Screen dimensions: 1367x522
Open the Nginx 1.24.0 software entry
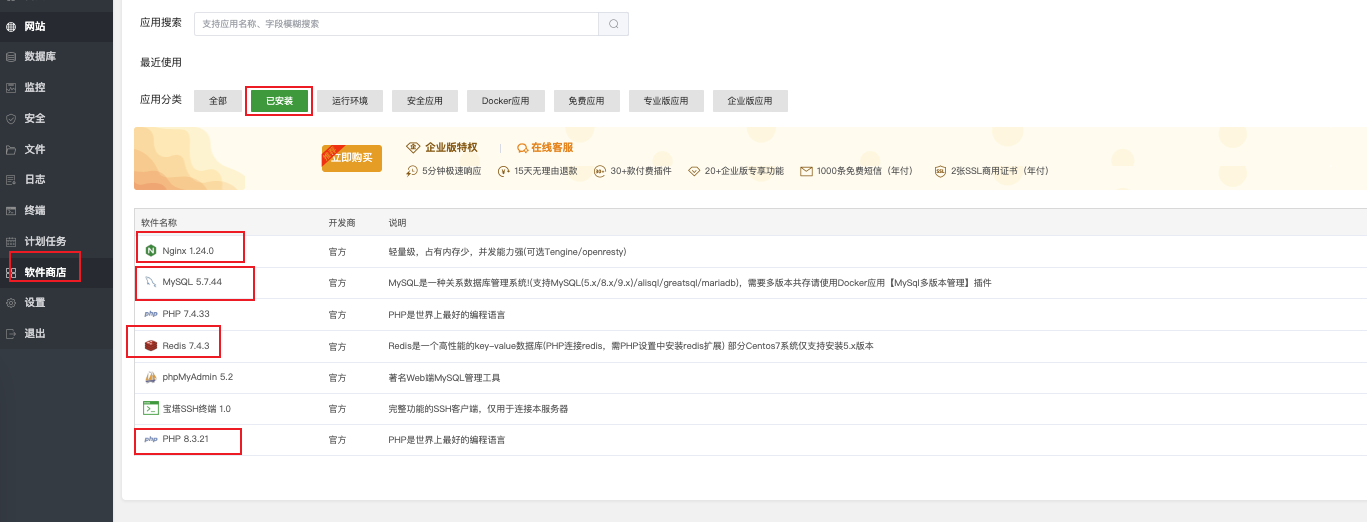188,251
